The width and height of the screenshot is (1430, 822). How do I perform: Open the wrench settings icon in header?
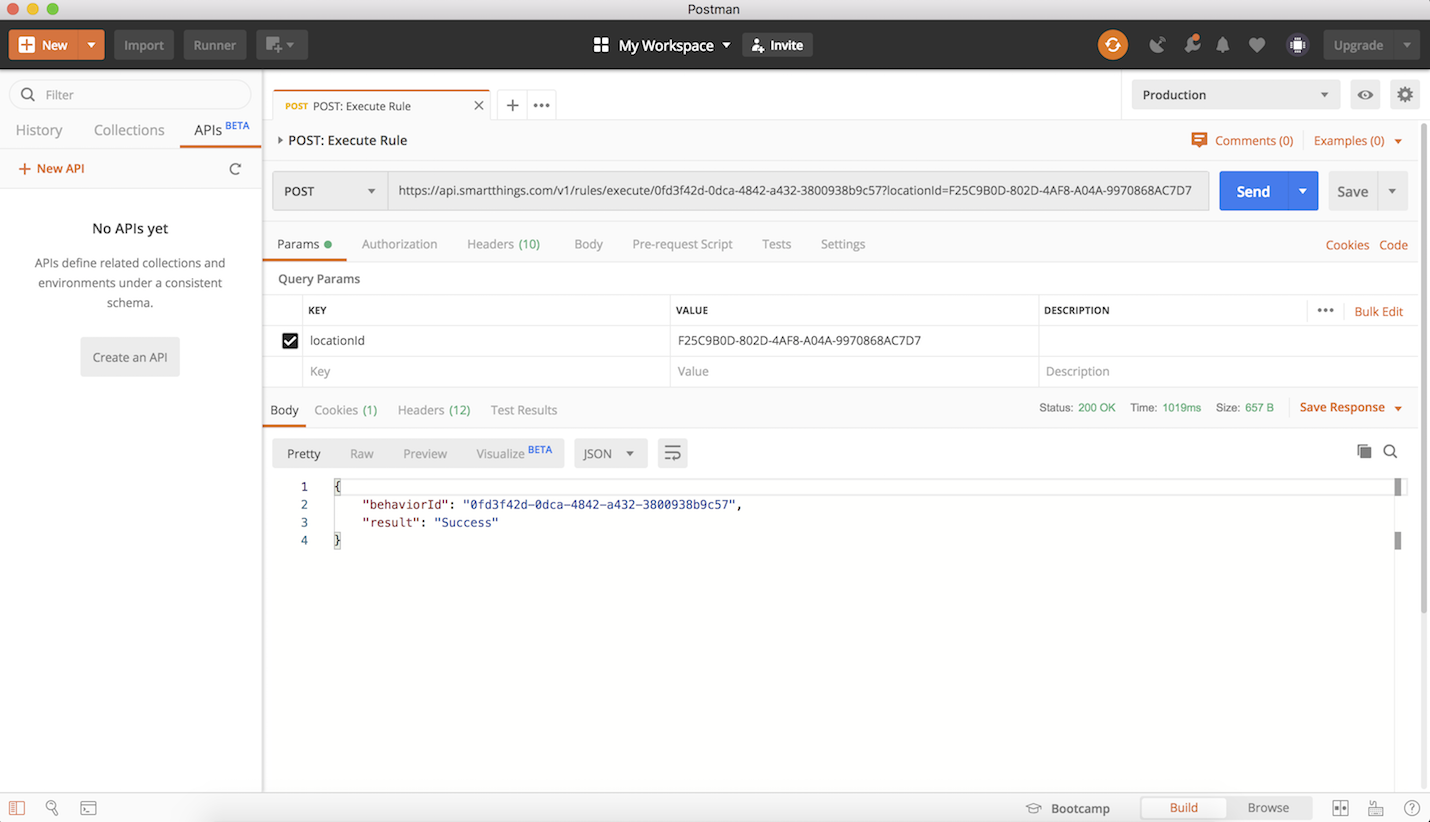click(1191, 45)
